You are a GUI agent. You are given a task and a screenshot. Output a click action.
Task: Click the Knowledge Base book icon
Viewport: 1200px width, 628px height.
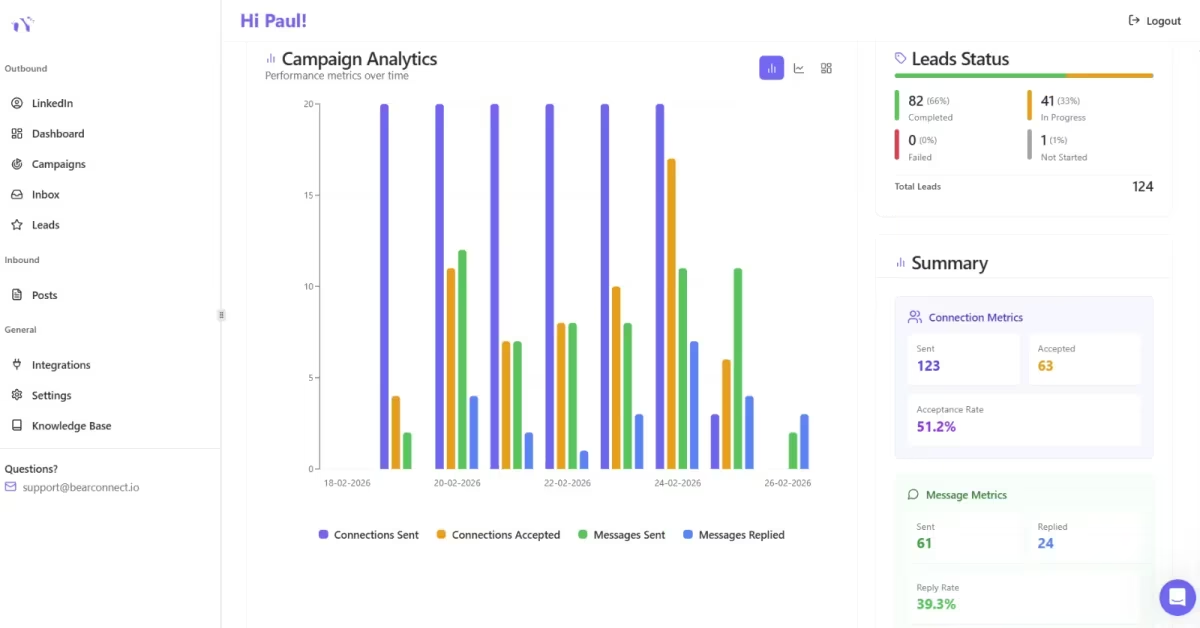17,425
